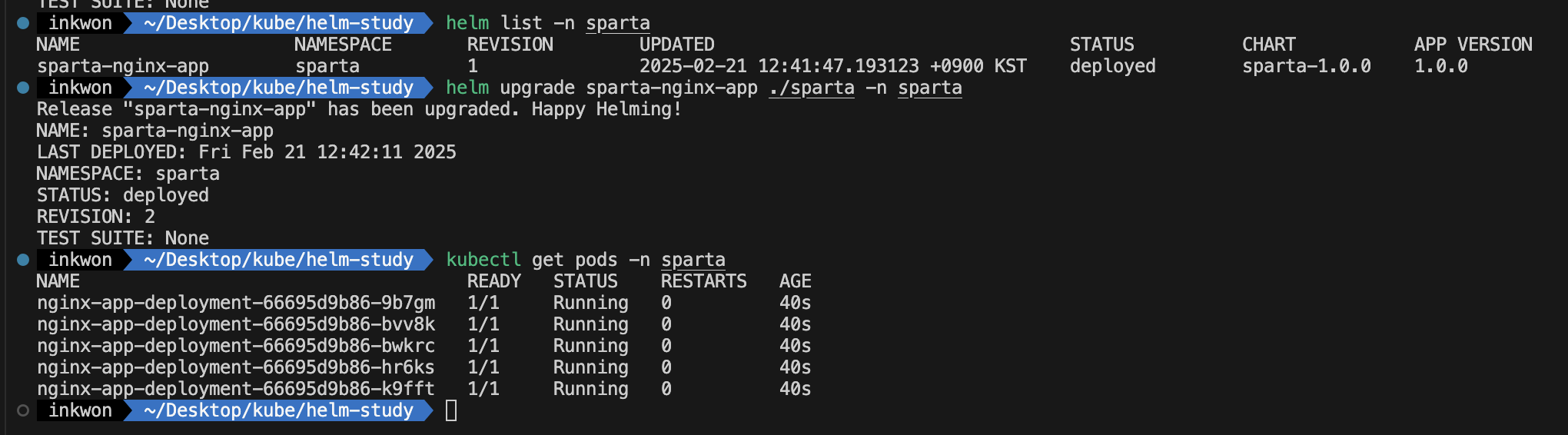Click pod name ending in bwkrc
This screenshot has width=1568, height=435.
(236, 346)
